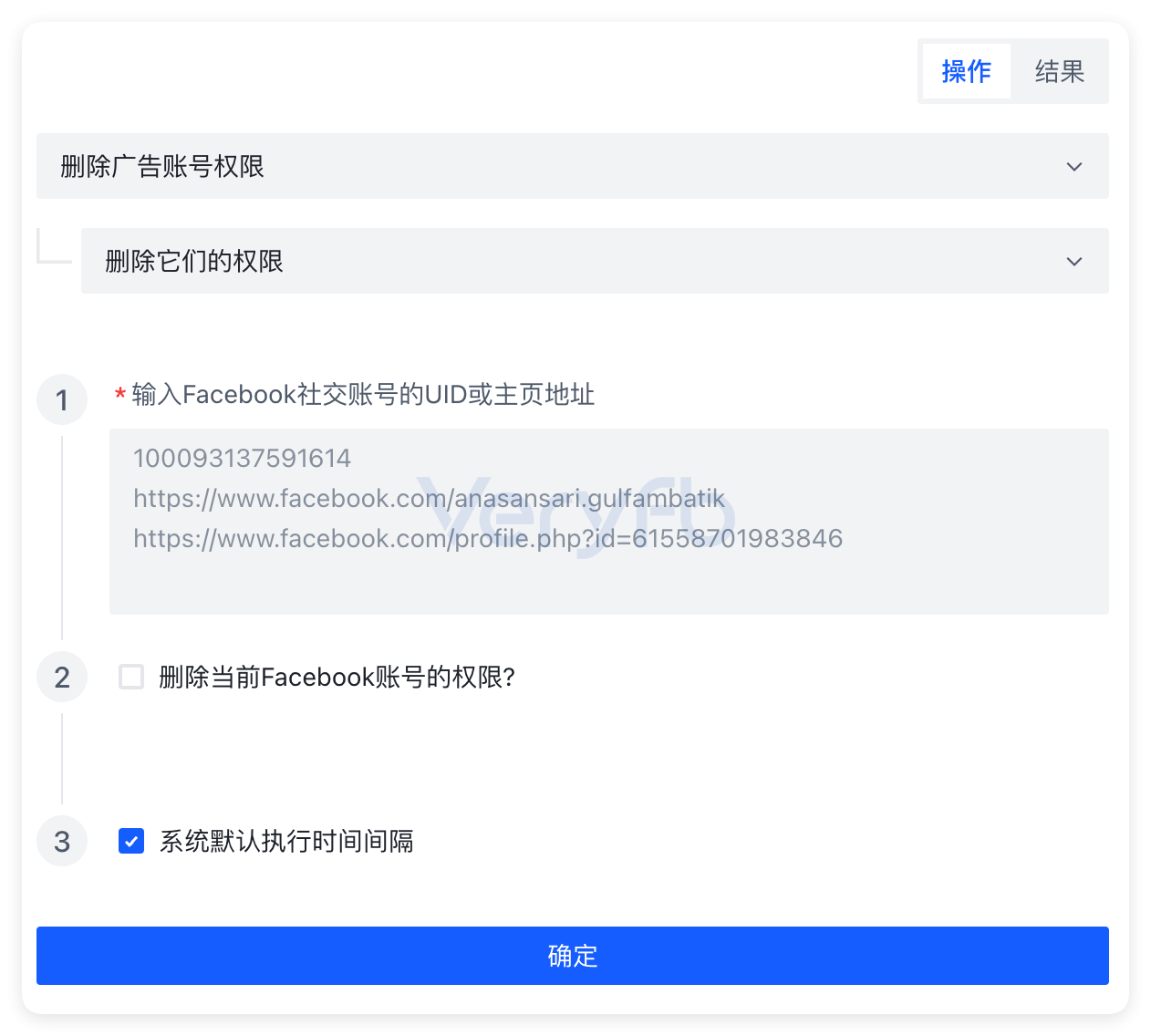The height and width of the screenshot is (1036, 1151).
Task: Switch to the 结果 tab
Action: click(x=1059, y=71)
